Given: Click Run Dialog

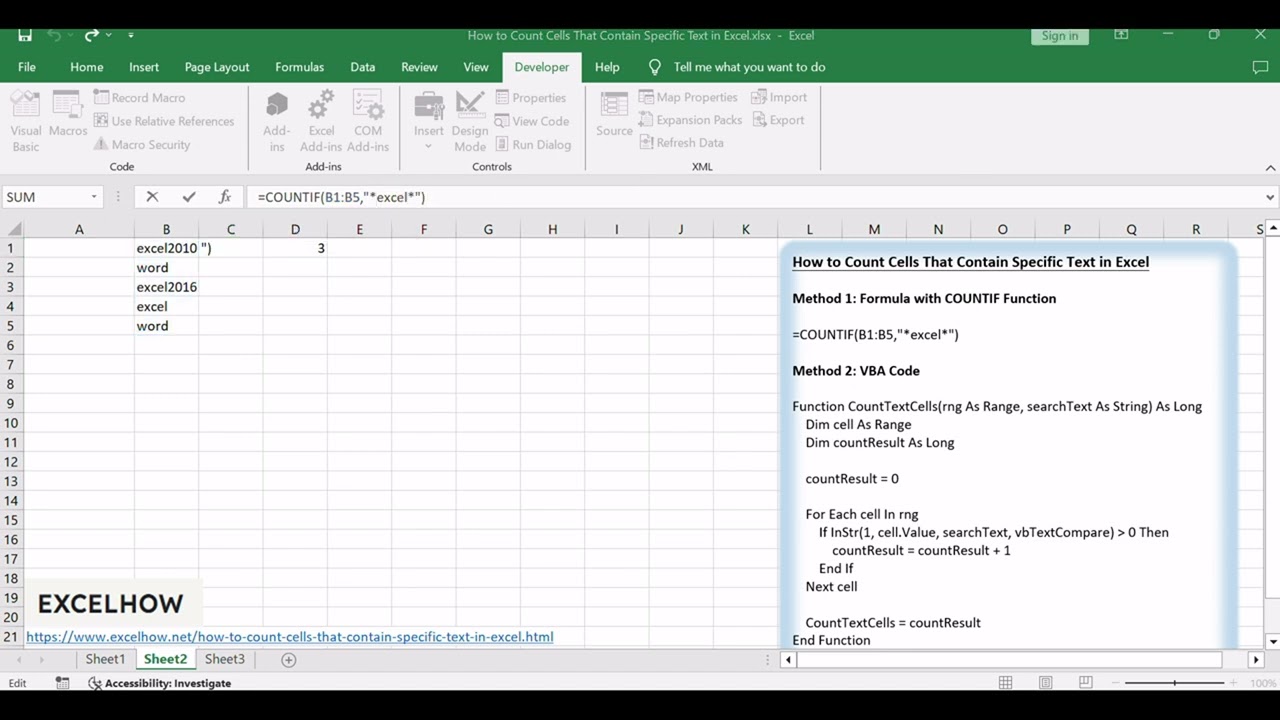Looking at the screenshot, I should pyautogui.click(x=533, y=145).
